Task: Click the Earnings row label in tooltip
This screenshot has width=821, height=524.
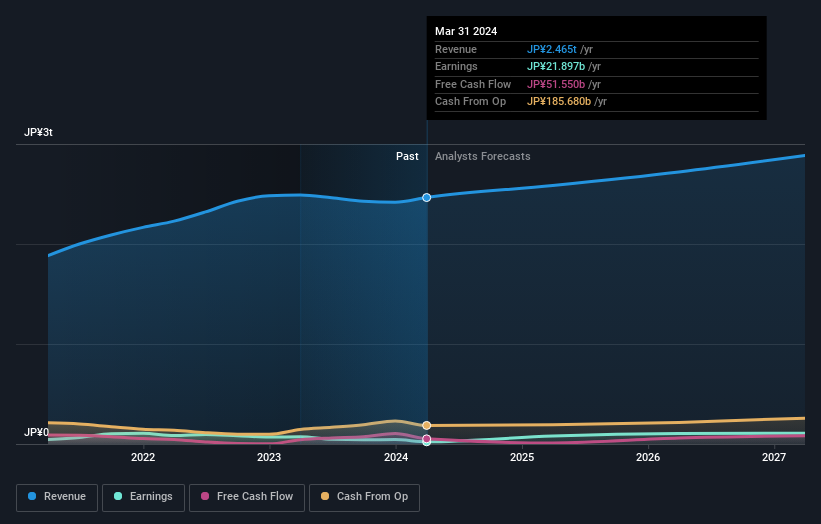Action: tap(456, 66)
